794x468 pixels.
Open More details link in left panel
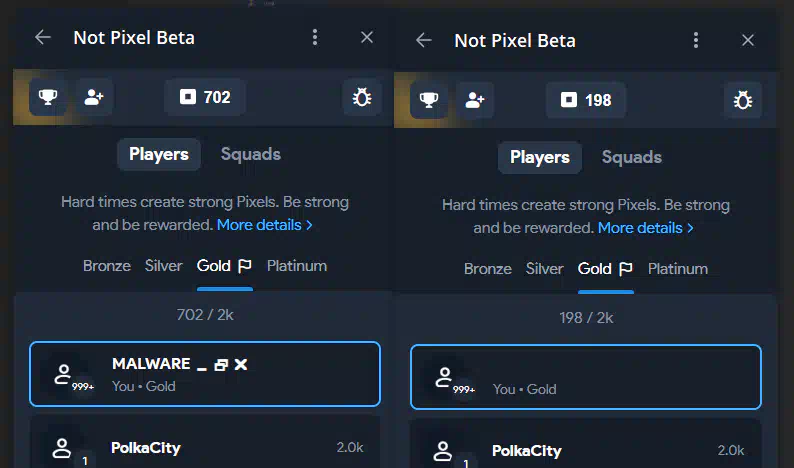point(265,225)
